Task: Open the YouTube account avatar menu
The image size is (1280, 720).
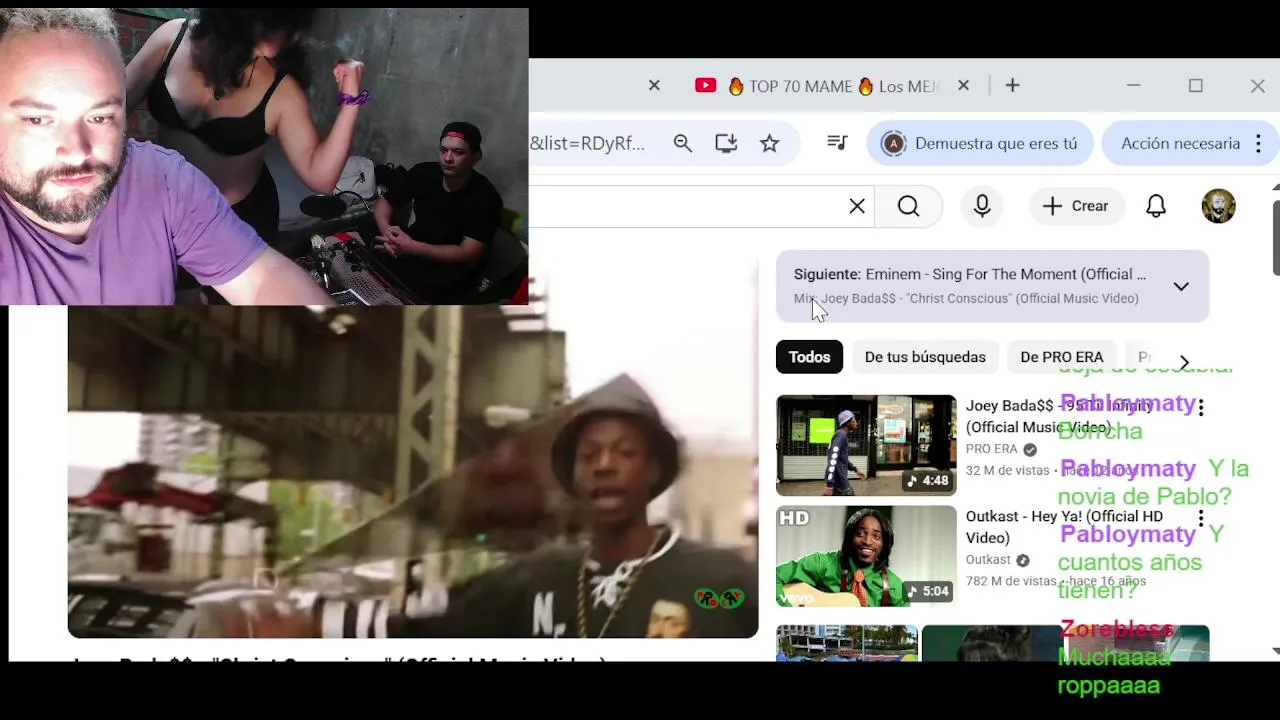Action: [1218, 206]
